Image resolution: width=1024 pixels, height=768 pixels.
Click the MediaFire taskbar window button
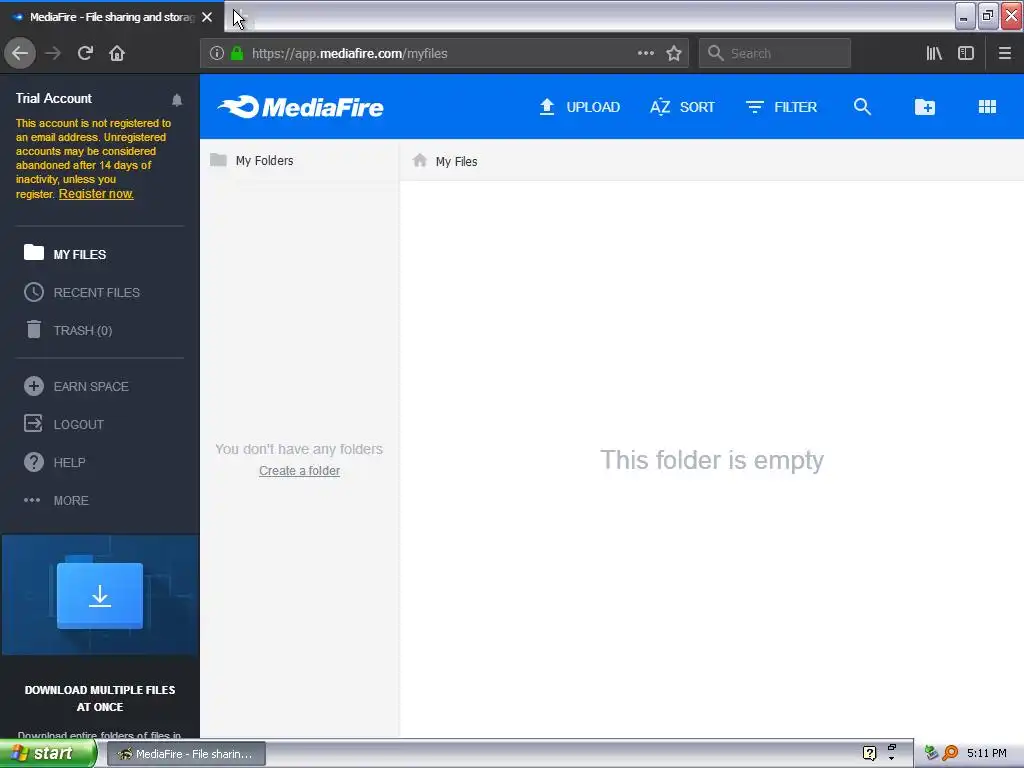(185, 754)
